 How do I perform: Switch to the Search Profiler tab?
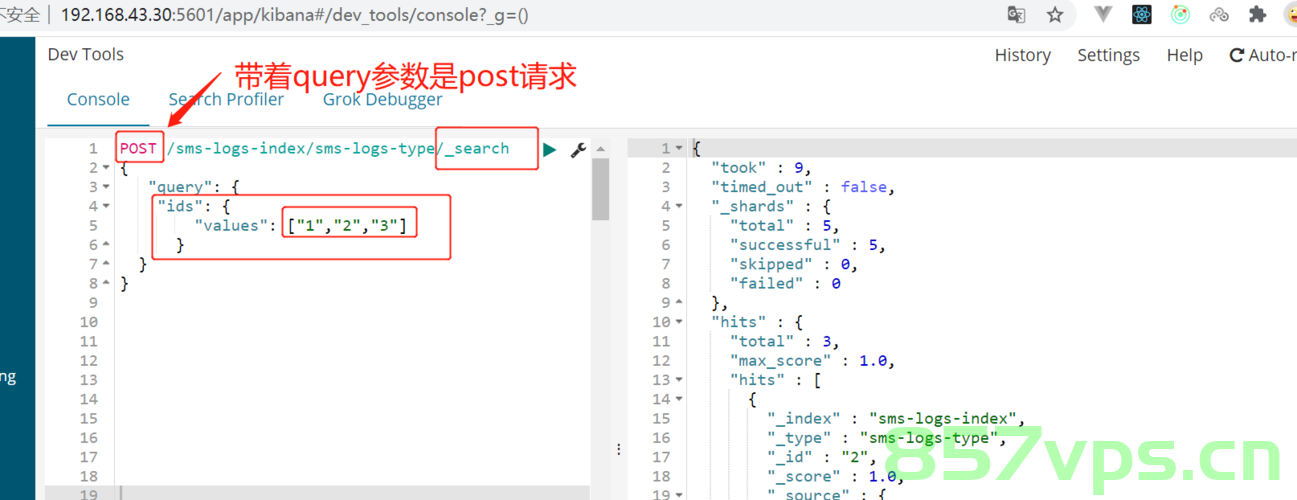pyautogui.click(x=226, y=99)
